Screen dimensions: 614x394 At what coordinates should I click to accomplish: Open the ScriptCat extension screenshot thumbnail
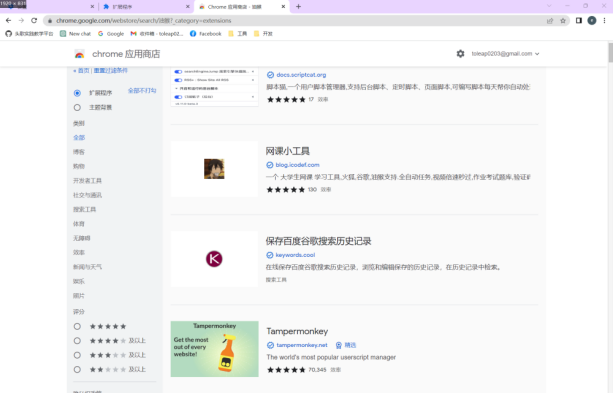point(215,87)
